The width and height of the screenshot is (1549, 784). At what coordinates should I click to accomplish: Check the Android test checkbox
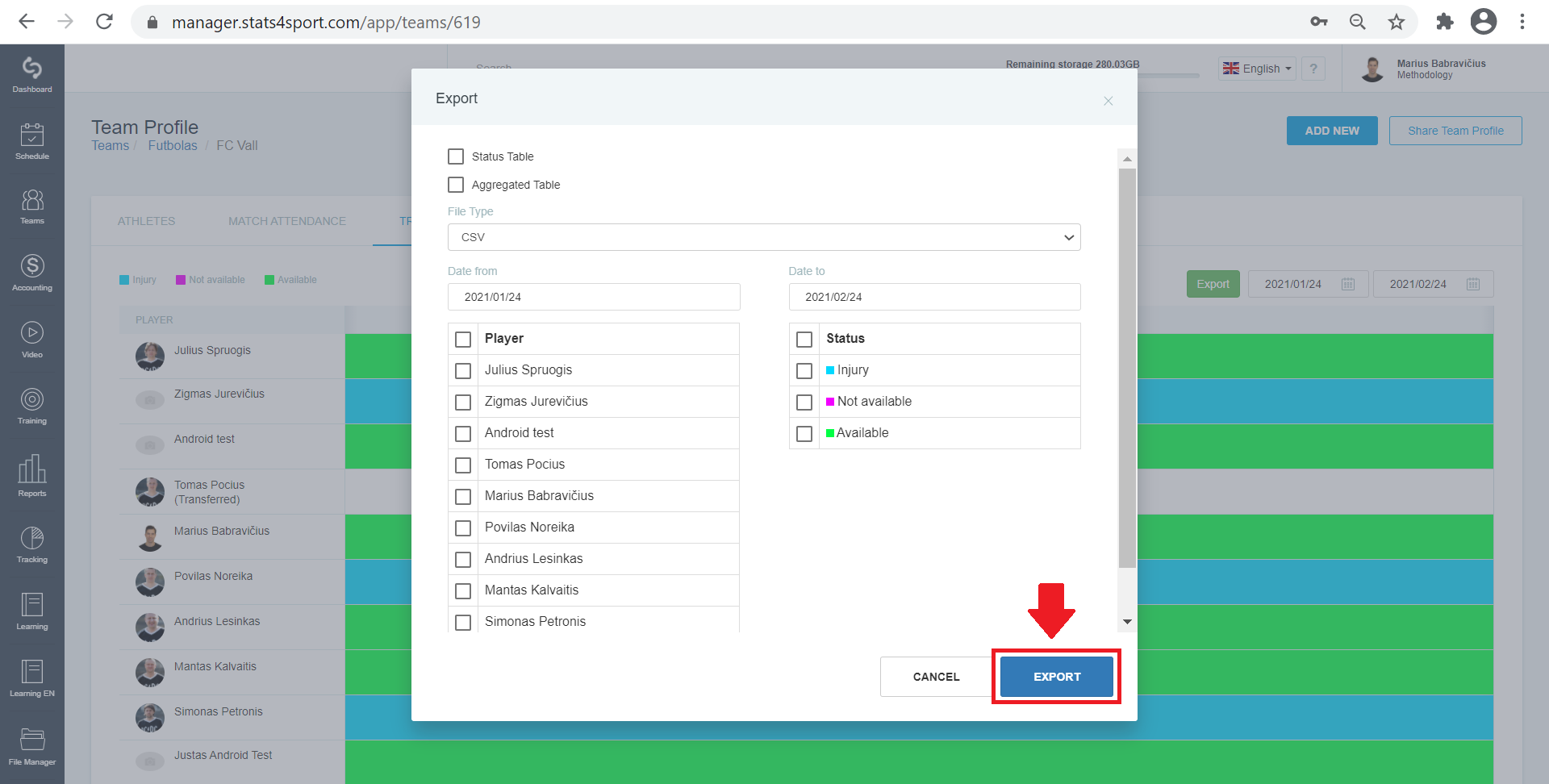(x=463, y=434)
